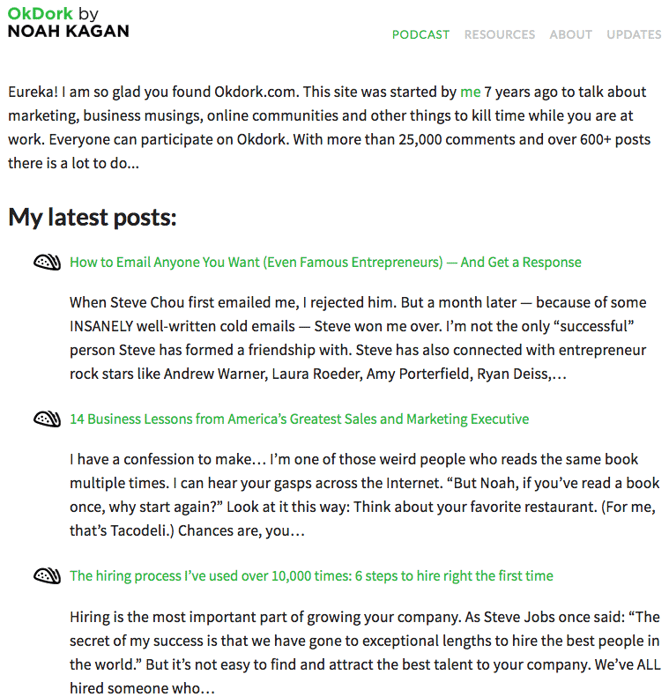Viewport: 669px width, 697px height.
Task: Click the NOAH KAGAN name in the header
Action: coord(68,31)
